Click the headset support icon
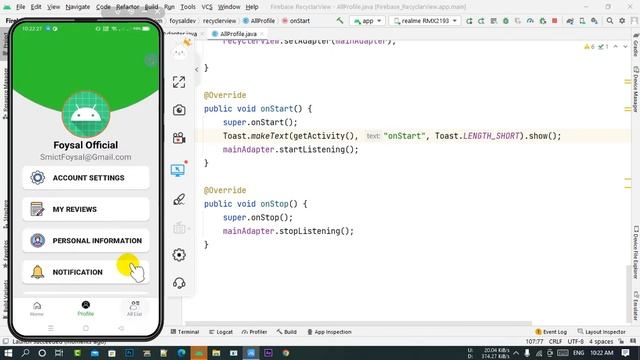640x360 pixels. point(179,283)
